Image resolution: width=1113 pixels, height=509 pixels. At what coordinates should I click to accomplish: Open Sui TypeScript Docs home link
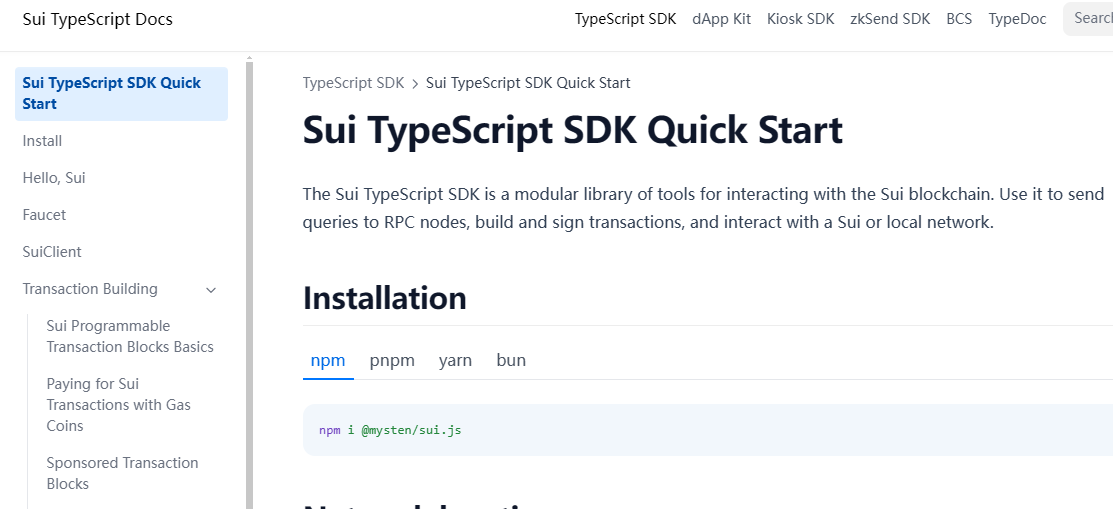[97, 19]
